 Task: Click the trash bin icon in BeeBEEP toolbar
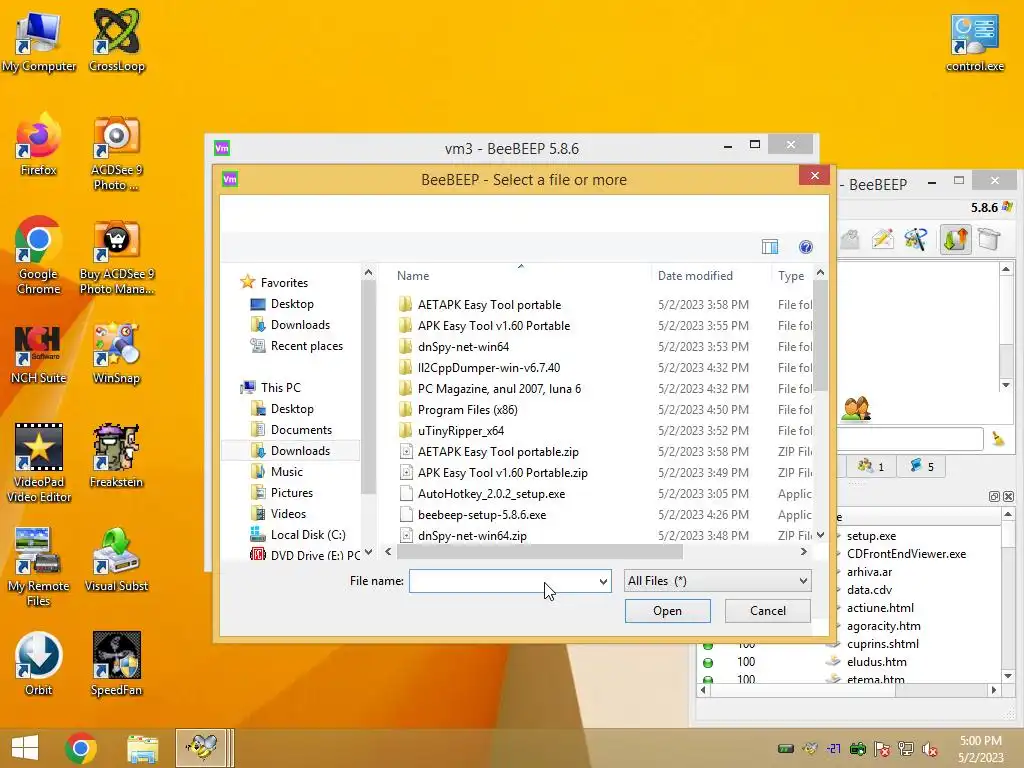pyautogui.click(x=989, y=239)
